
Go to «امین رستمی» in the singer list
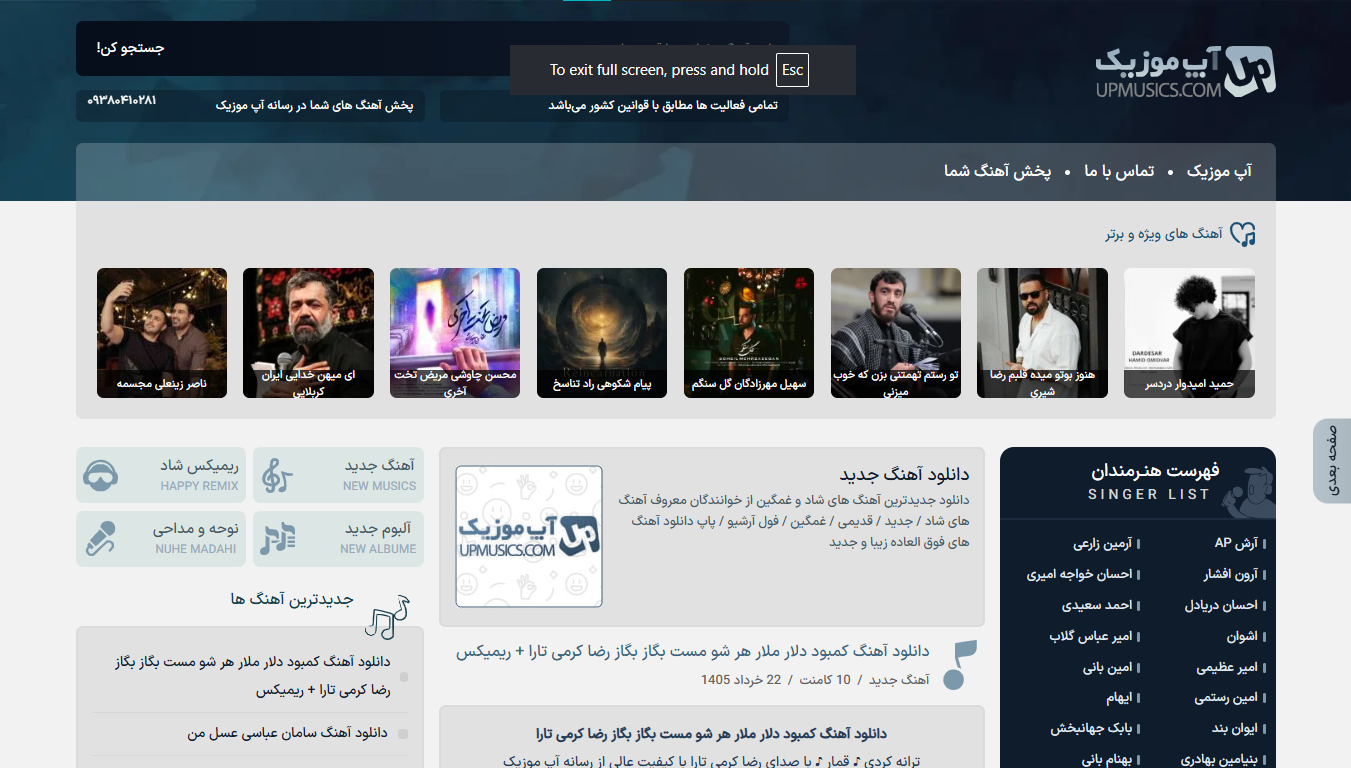[x=1226, y=698]
